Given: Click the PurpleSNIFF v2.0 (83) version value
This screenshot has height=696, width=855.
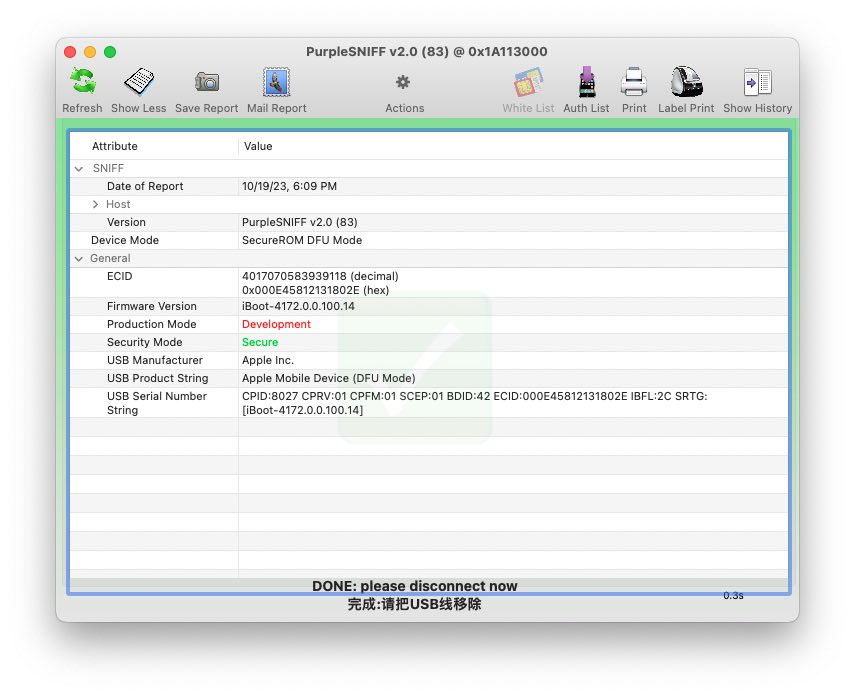Looking at the screenshot, I should tap(299, 222).
